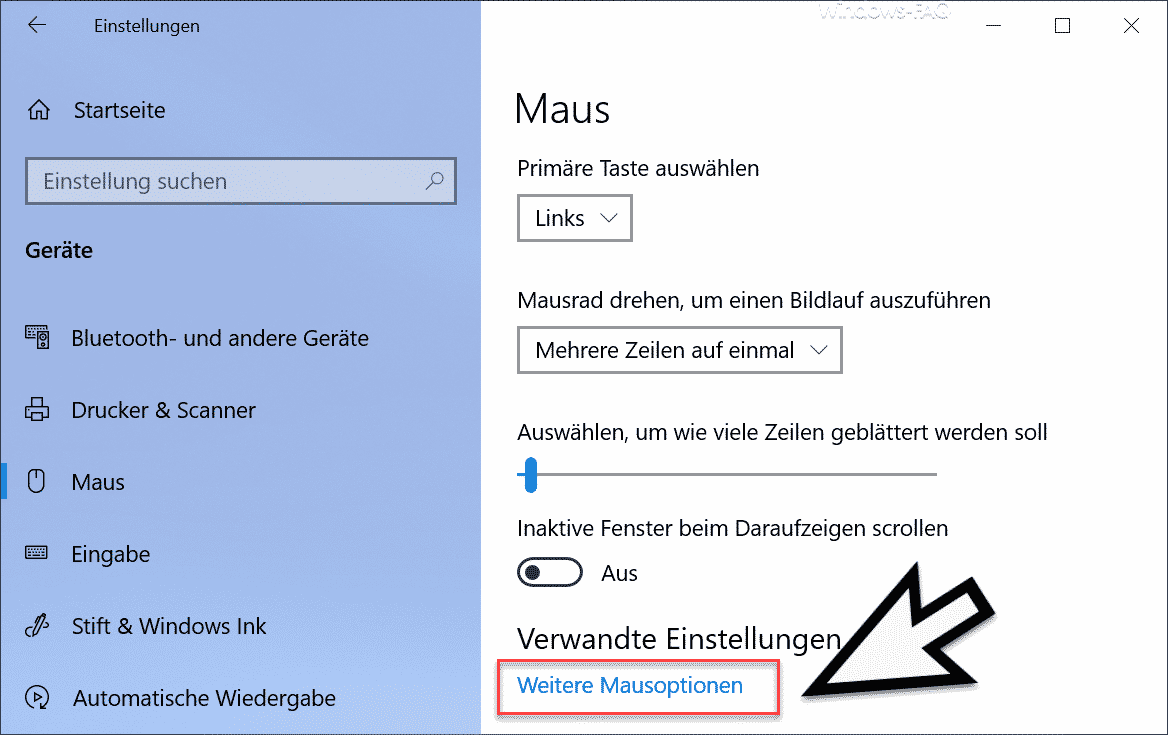This screenshot has height=735, width=1168.
Task: Go to Startseite
Action: coord(119,110)
